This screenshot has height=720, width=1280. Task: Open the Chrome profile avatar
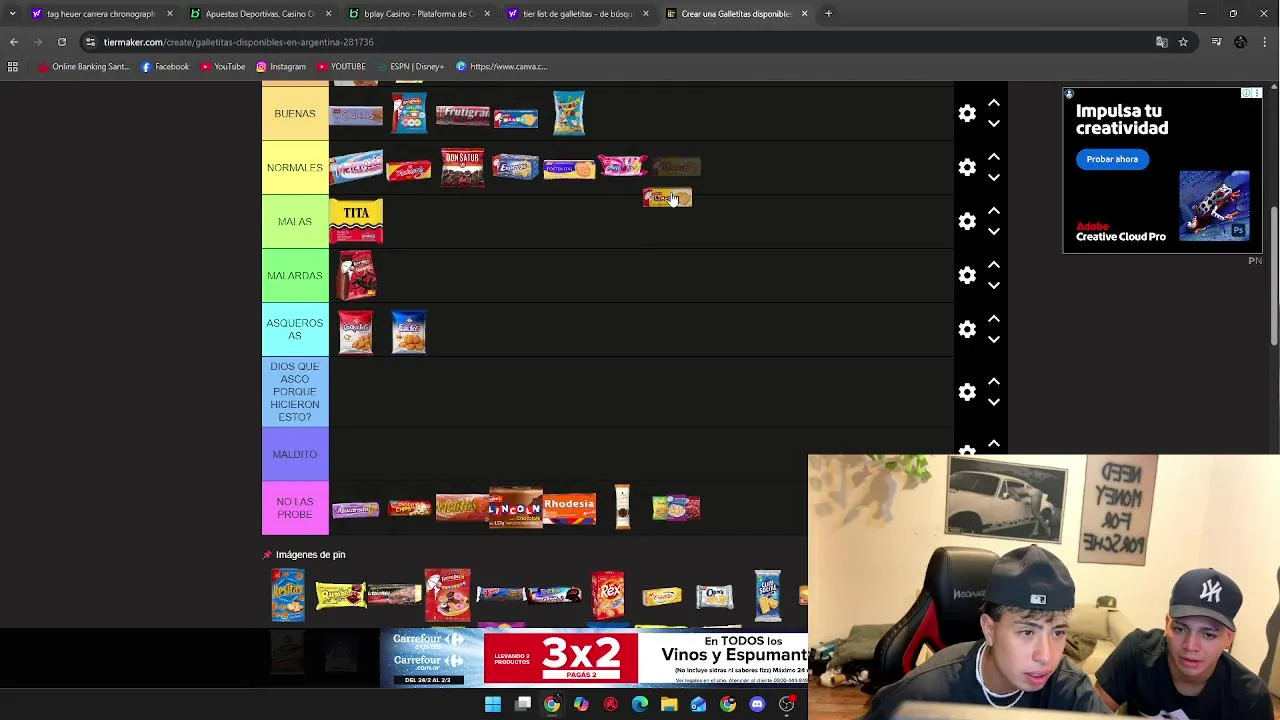[x=1240, y=42]
